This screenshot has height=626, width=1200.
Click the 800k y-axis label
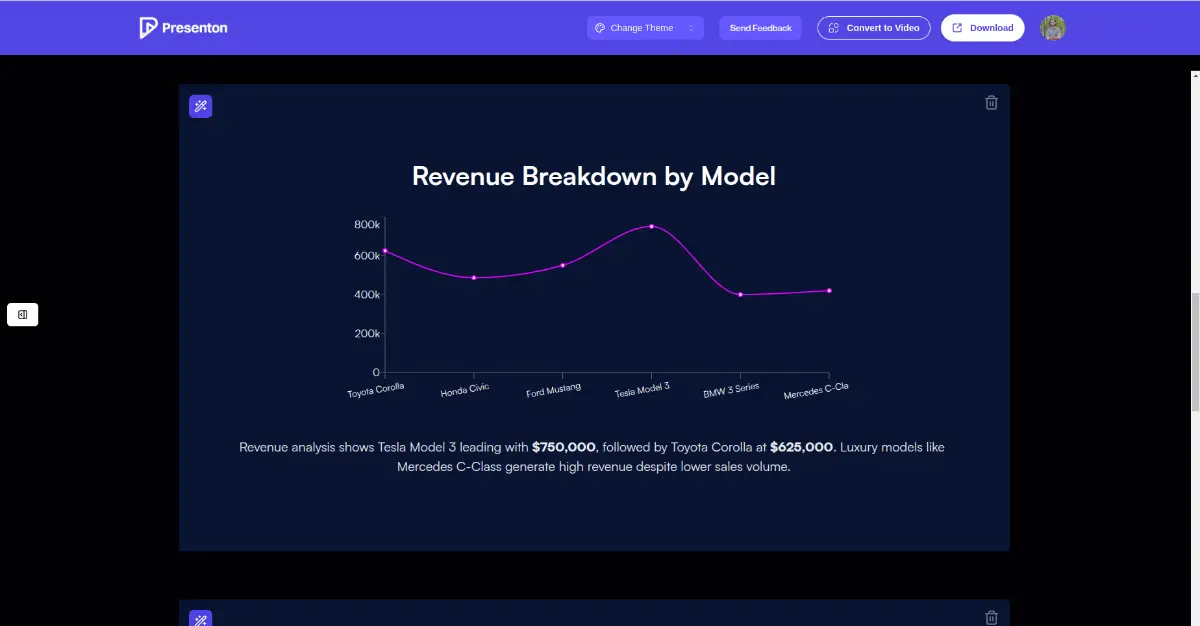tap(367, 224)
